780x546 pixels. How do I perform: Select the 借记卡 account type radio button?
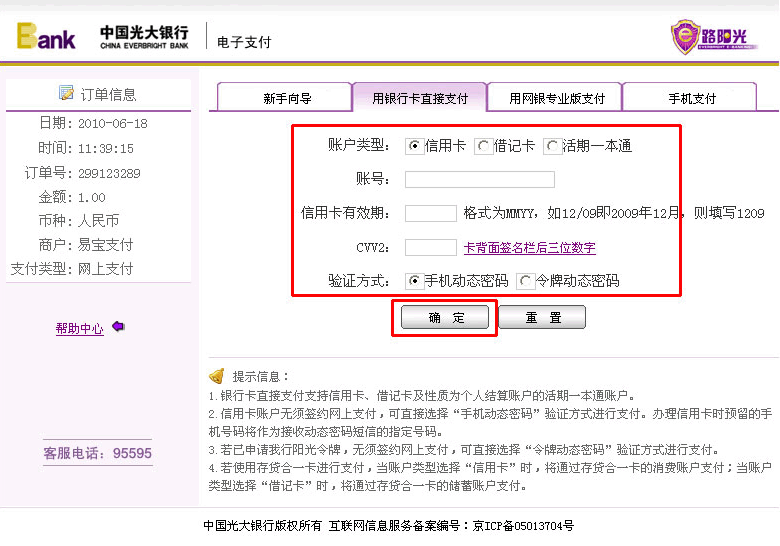(x=483, y=146)
